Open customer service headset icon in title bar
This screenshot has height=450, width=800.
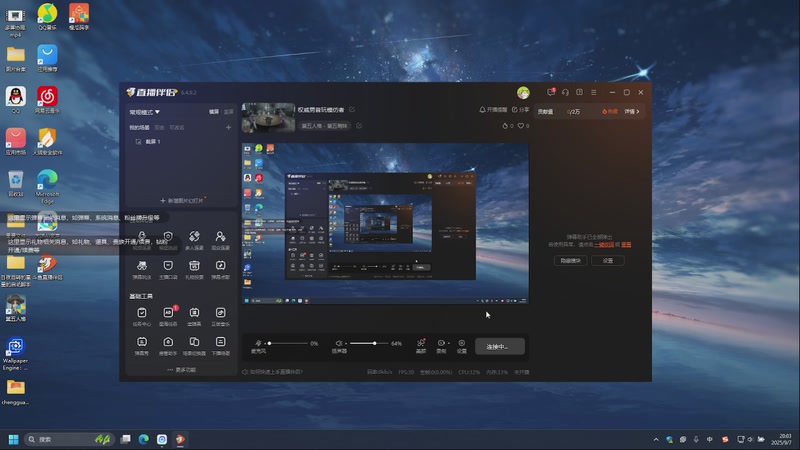coord(565,92)
